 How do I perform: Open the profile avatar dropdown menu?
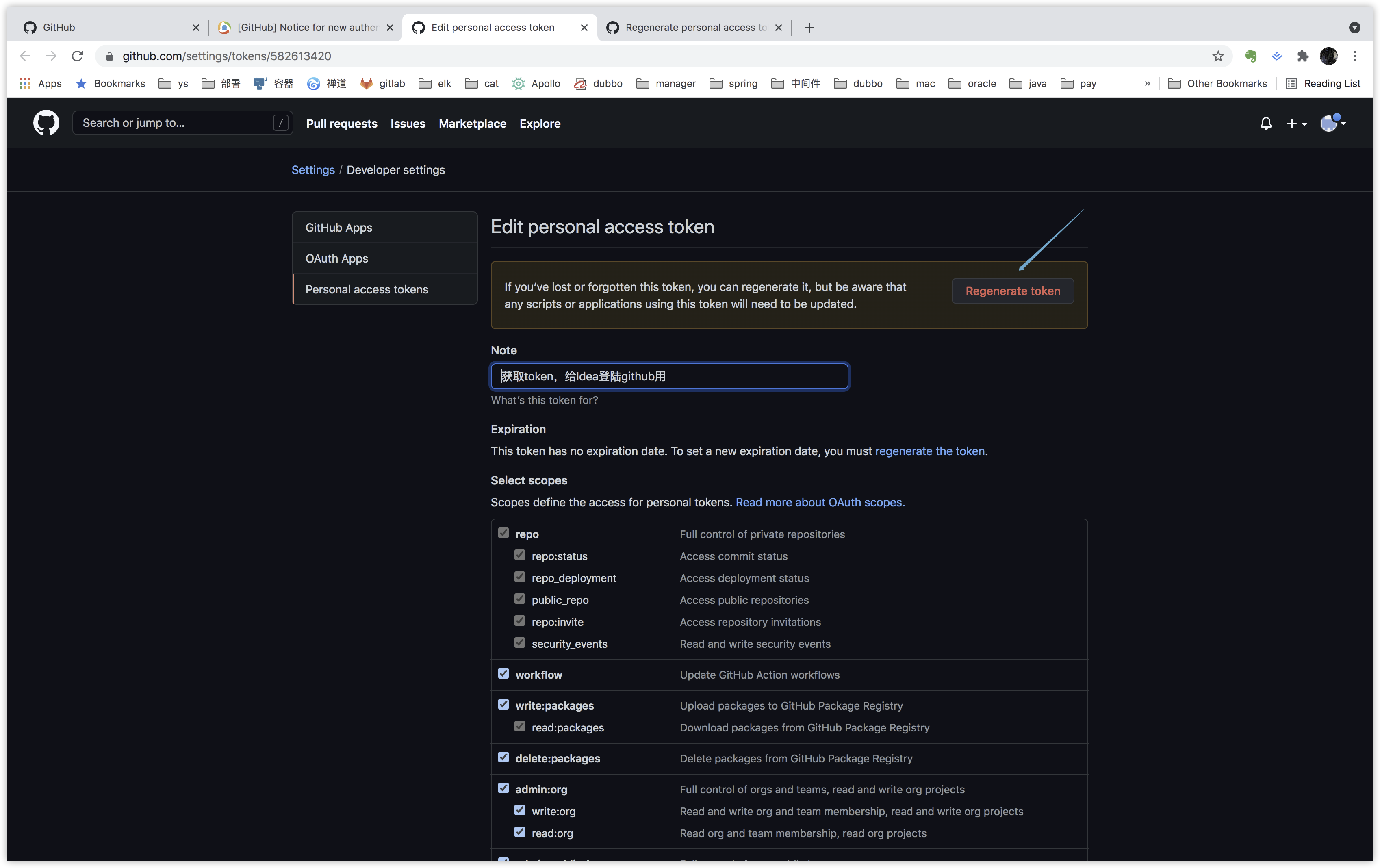[1332, 123]
